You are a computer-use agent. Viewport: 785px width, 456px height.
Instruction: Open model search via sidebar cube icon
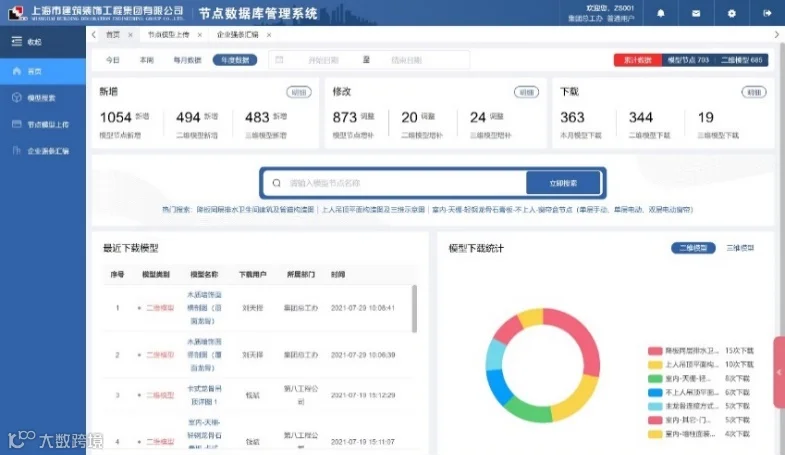point(17,98)
